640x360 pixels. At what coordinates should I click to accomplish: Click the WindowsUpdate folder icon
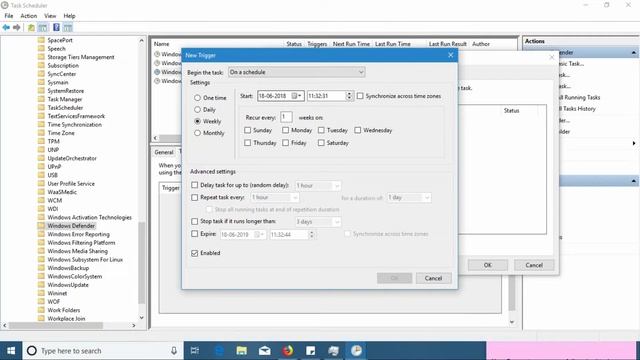tap(41, 285)
